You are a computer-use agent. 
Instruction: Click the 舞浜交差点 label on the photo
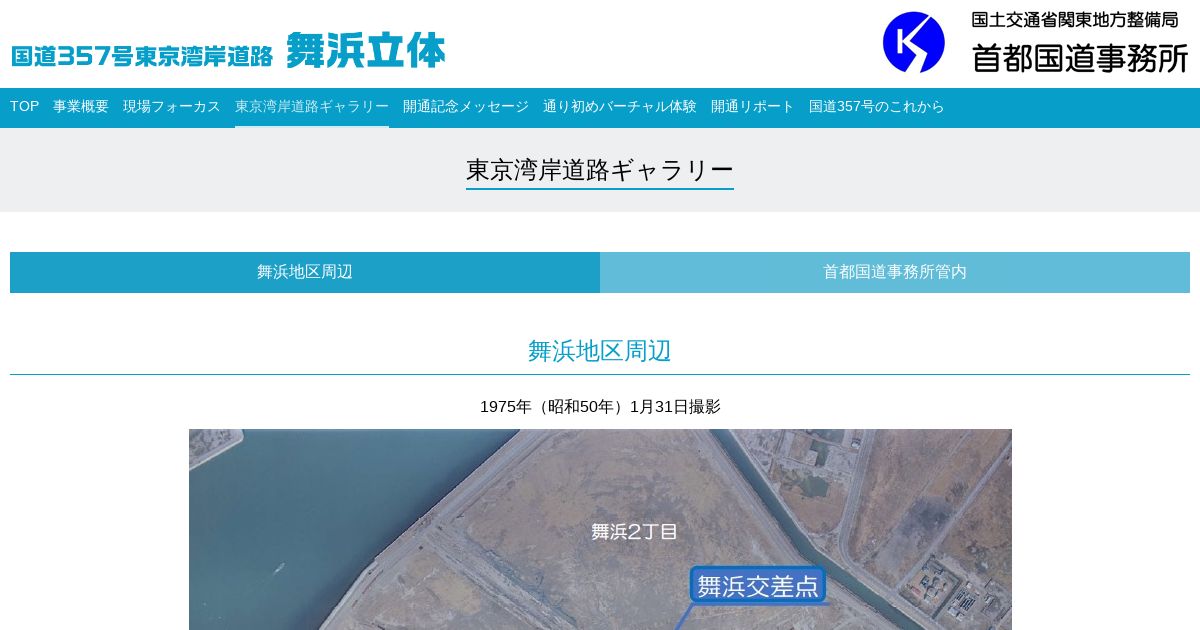(x=758, y=586)
